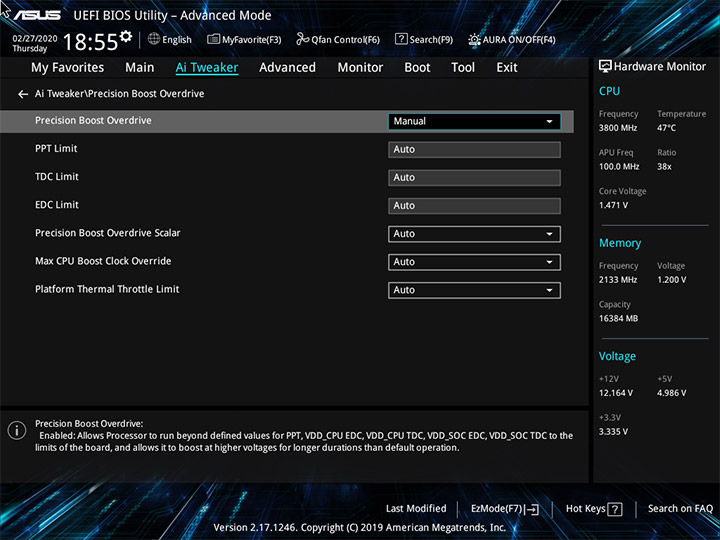The image size is (720, 540).
Task: Select the TDC Limit label
Action: coord(57,177)
